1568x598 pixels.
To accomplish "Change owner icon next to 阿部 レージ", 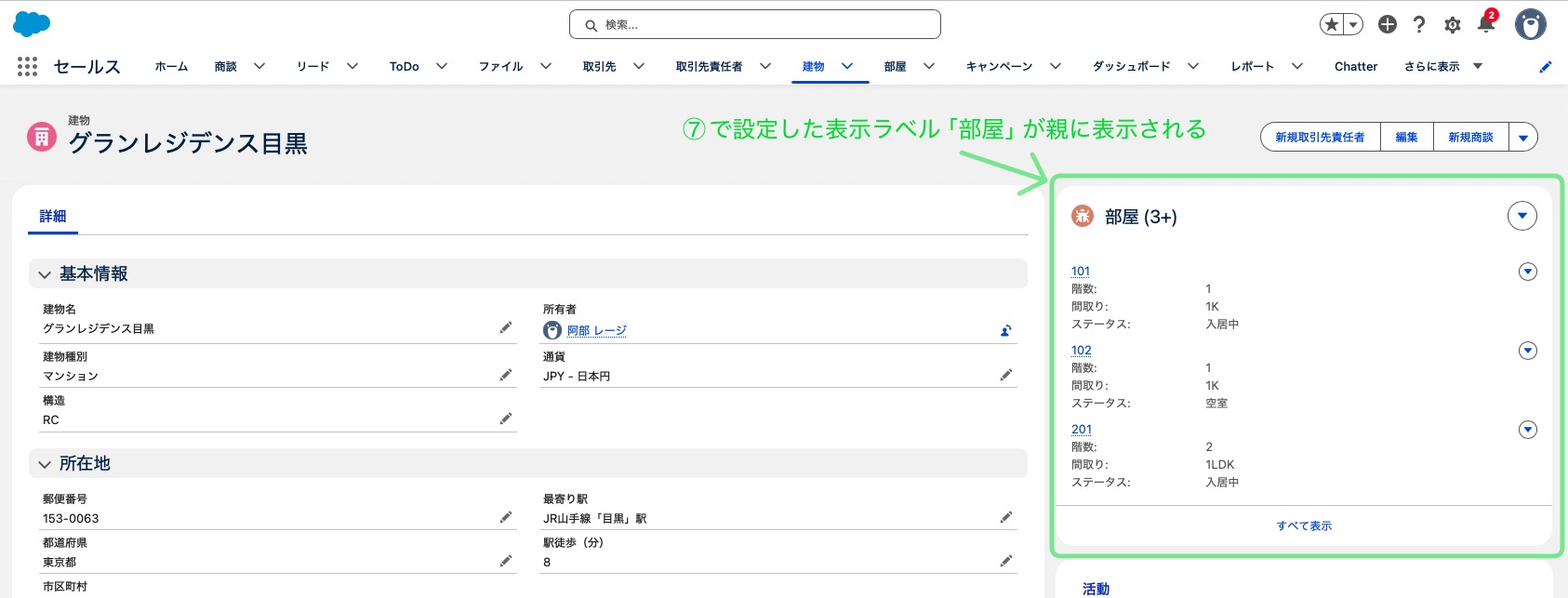I will tap(1006, 330).
